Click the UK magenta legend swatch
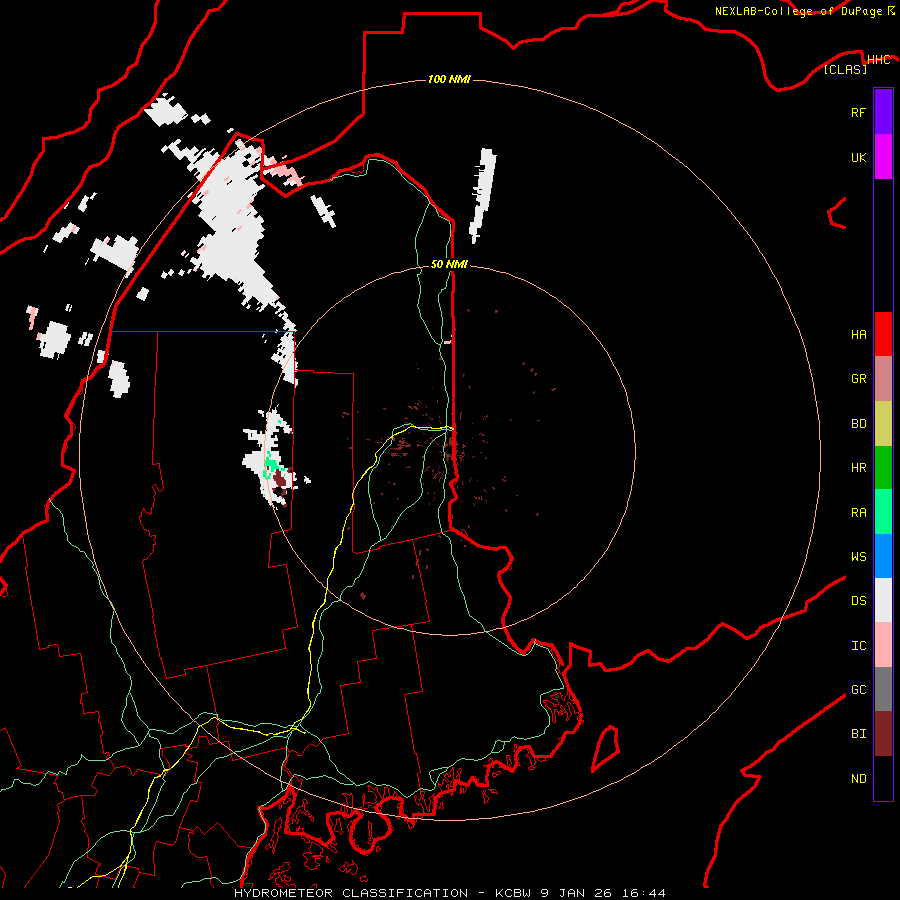The height and width of the screenshot is (900, 900). coord(883,157)
